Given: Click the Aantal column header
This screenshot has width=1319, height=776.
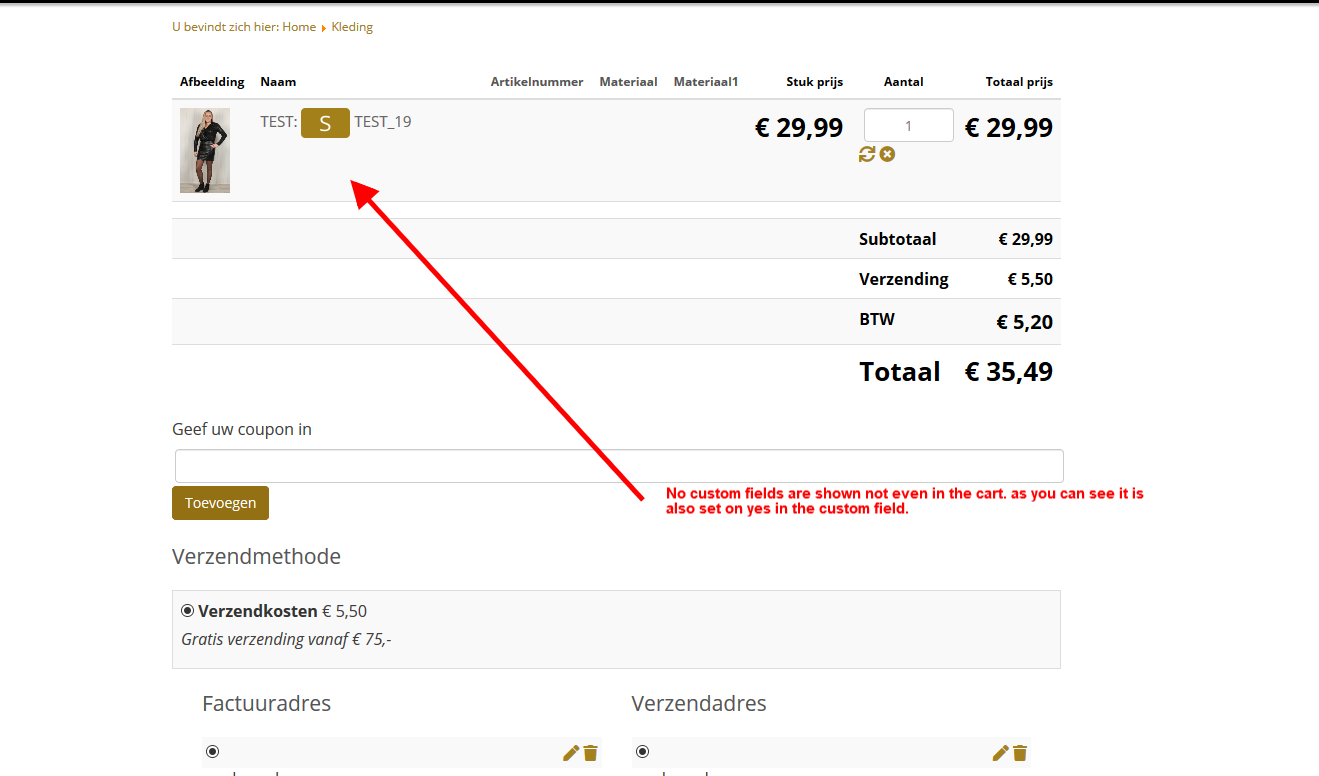Looking at the screenshot, I should pyautogui.click(x=904, y=82).
